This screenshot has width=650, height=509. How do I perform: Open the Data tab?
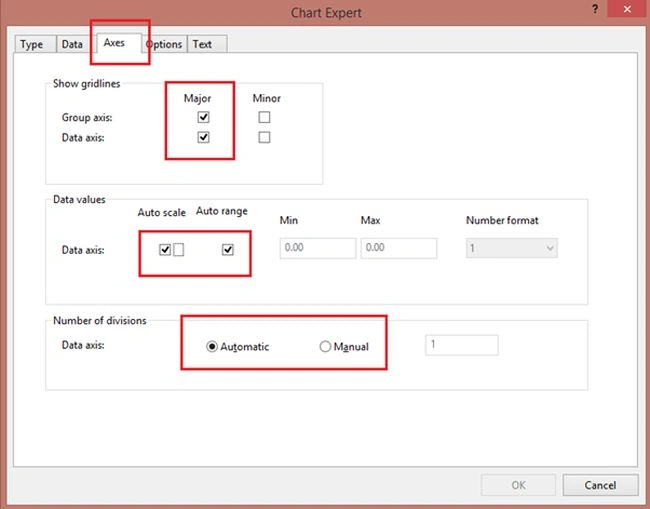tap(74, 44)
